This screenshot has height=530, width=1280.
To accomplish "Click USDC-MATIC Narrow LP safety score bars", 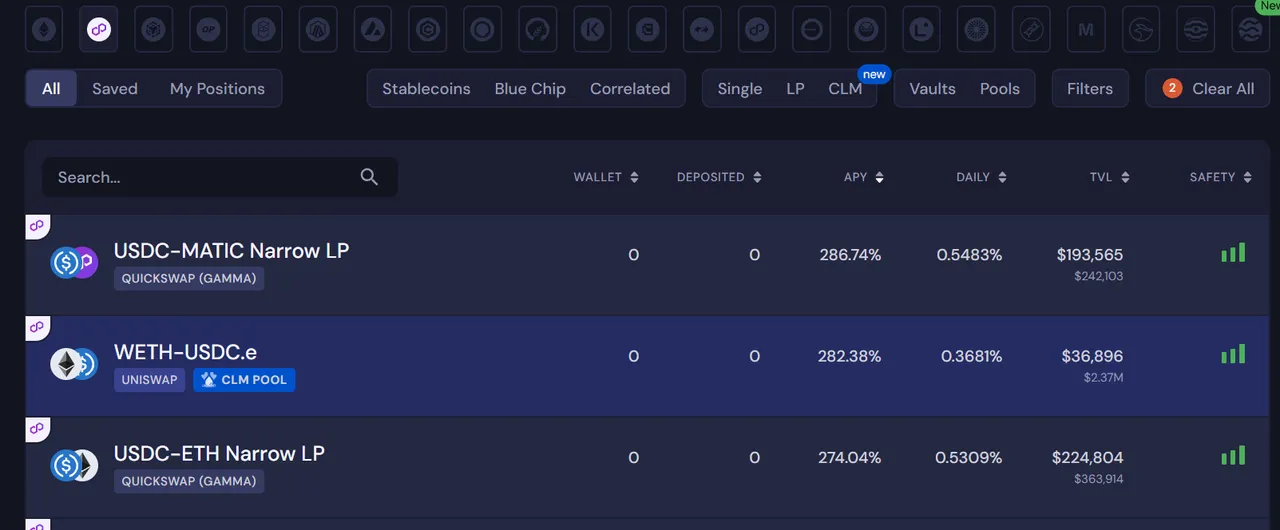I will click(x=1233, y=253).
